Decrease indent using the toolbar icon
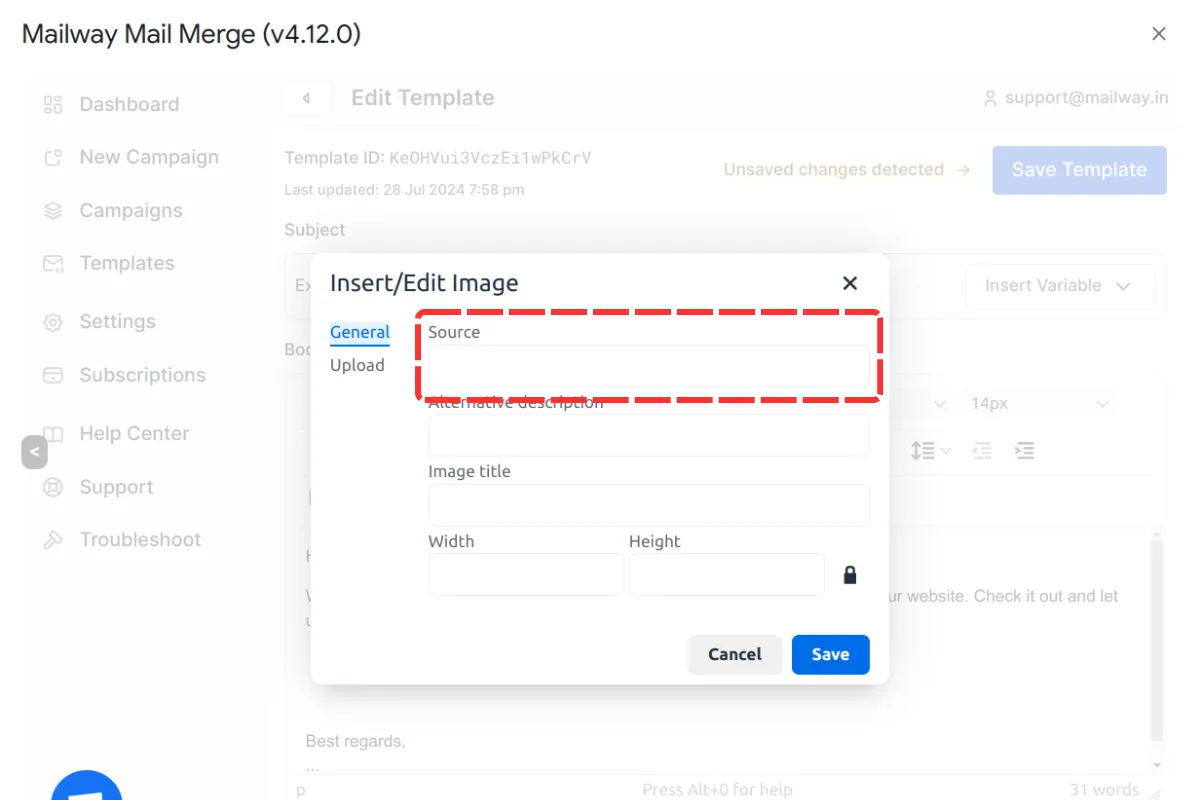Viewport: 1200px width, 800px height. coord(982,451)
